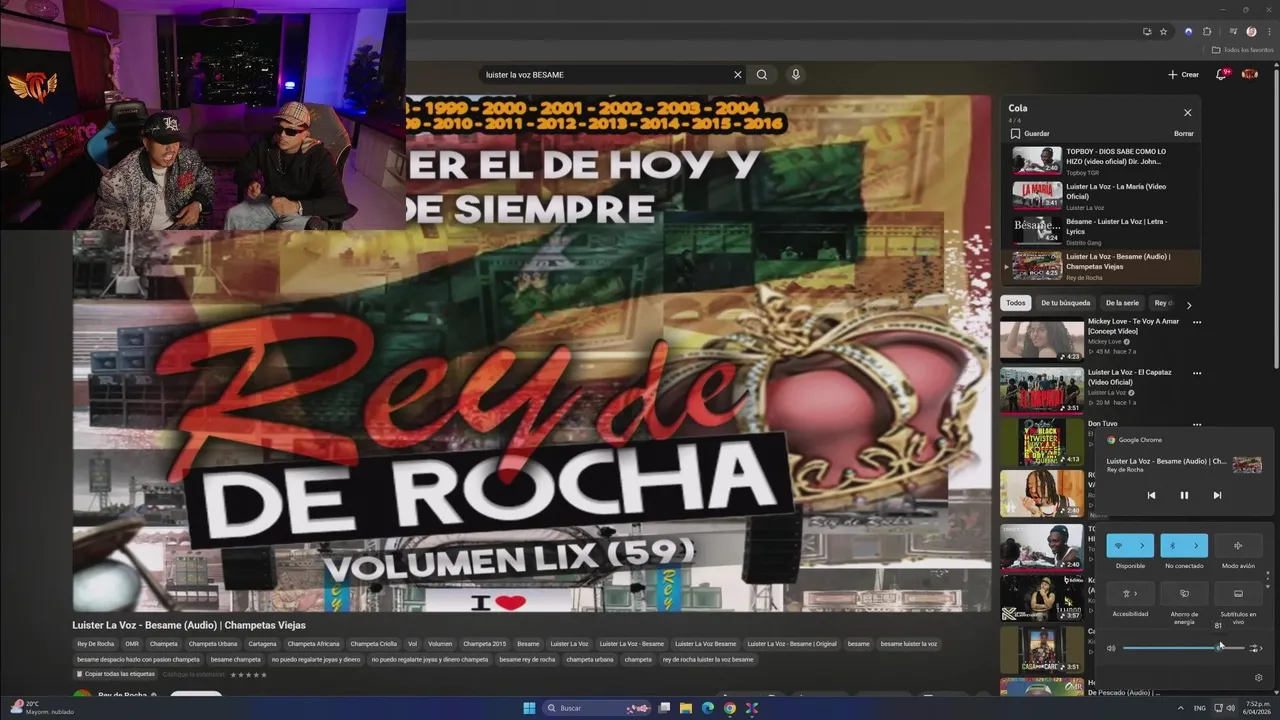Play TOPBOY - DIOS SABE COMO LO HIZO from queue
Image resolution: width=1280 pixels, height=720 pixels.
coord(1101,161)
